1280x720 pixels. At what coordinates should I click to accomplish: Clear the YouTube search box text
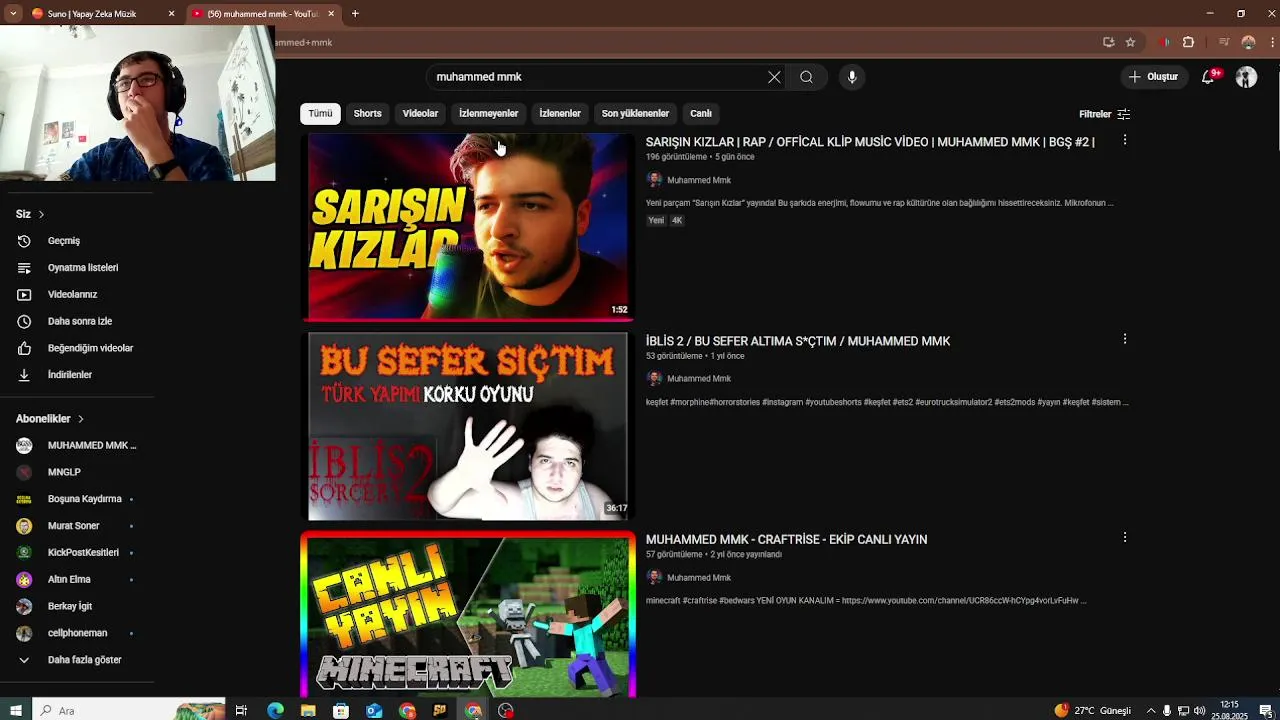(774, 77)
